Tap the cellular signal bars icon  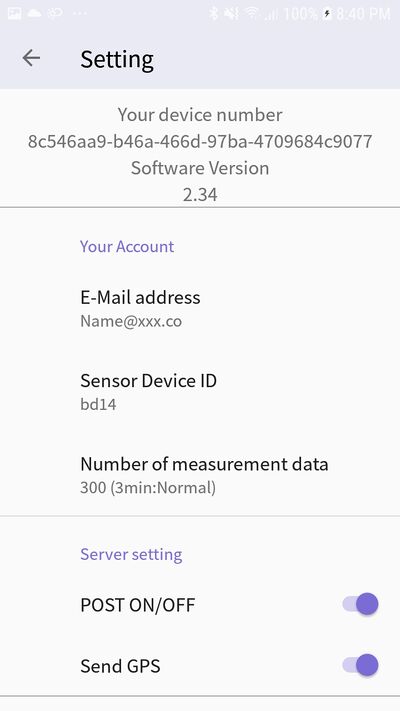point(271,14)
